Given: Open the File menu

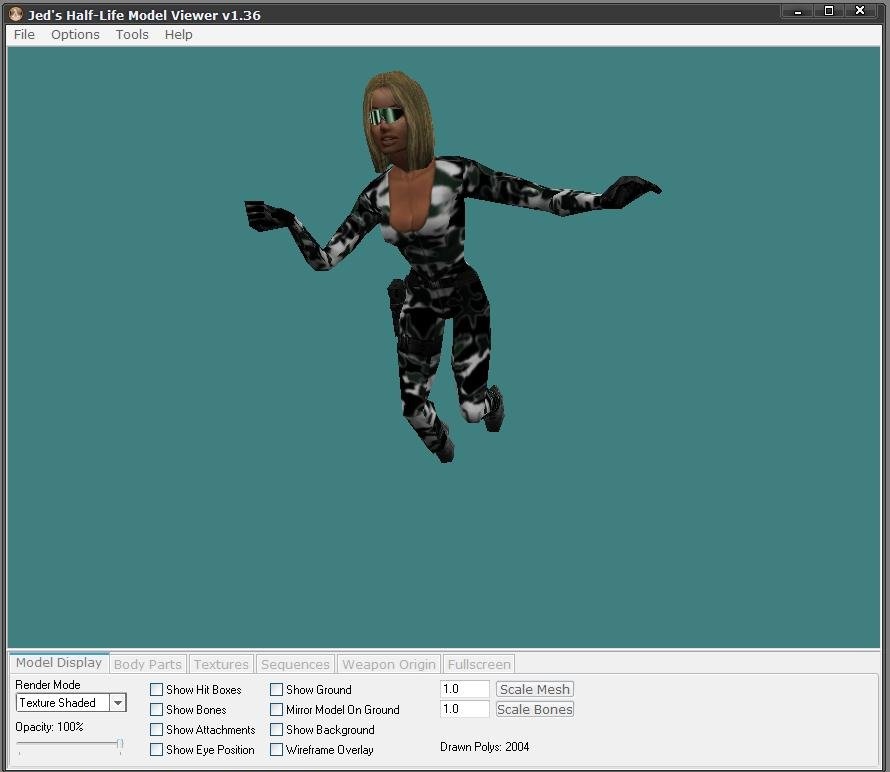Looking at the screenshot, I should (24, 35).
